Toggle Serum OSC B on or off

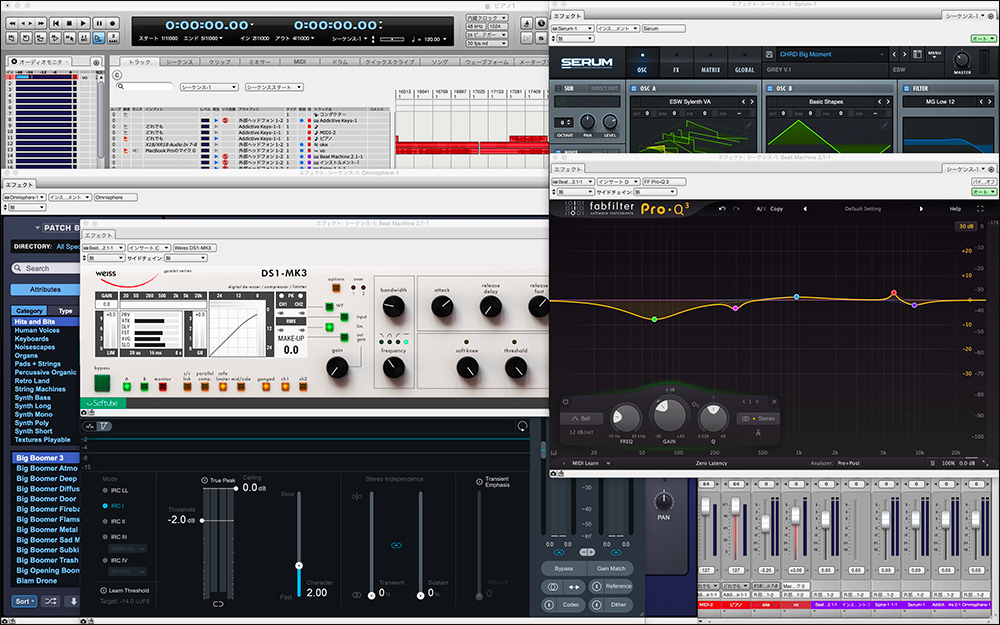770,89
